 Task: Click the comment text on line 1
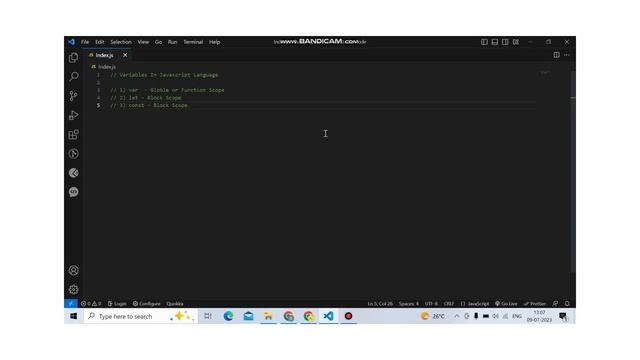pyautogui.click(x=164, y=75)
